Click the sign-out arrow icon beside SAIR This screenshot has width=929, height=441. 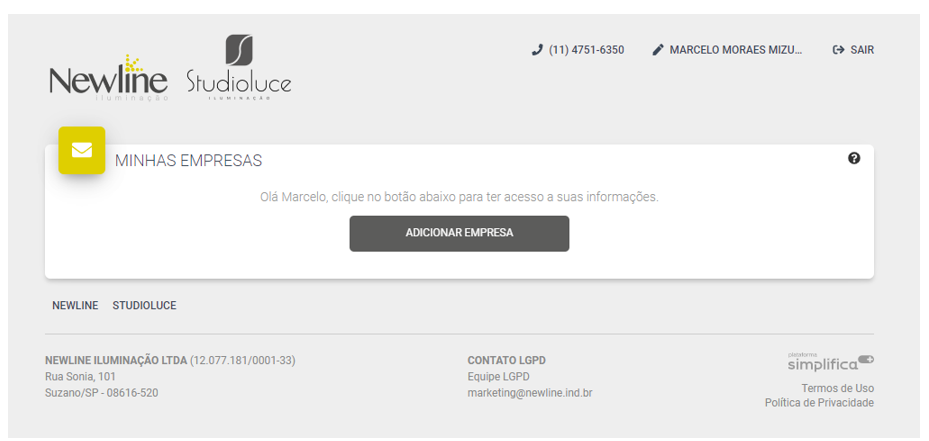pos(838,50)
